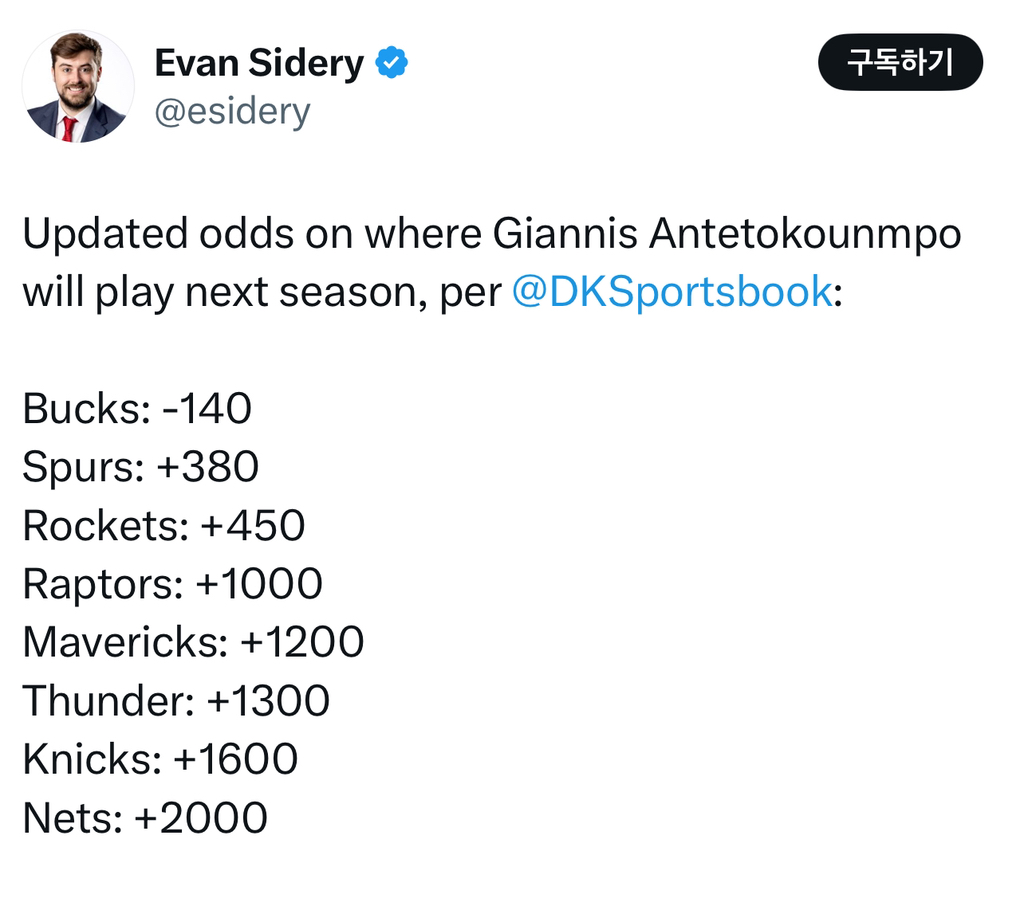1024x898 pixels.
Task: Click the +1000 odds value
Action: click(259, 584)
